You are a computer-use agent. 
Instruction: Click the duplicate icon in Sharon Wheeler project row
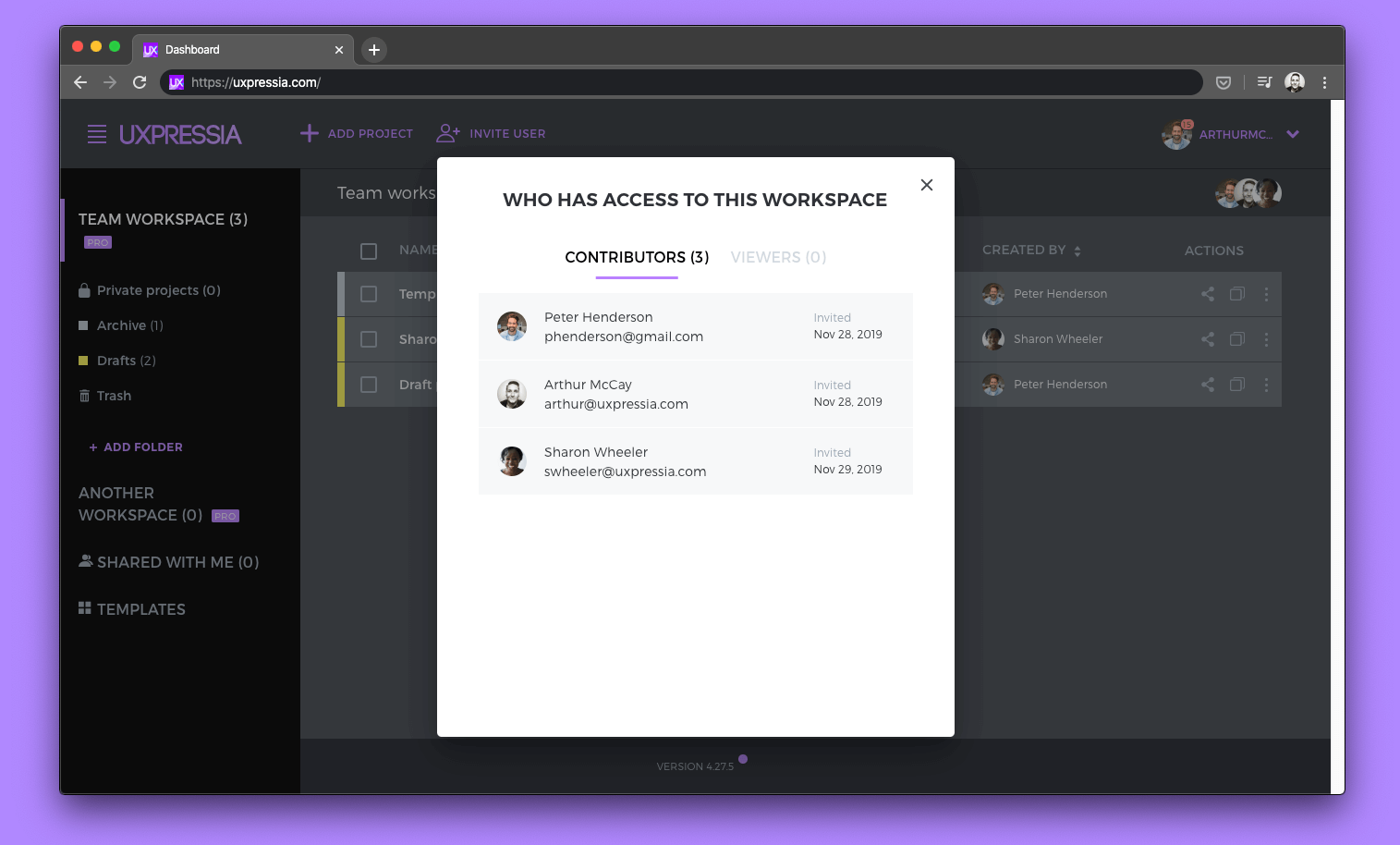pyautogui.click(x=1237, y=339)
